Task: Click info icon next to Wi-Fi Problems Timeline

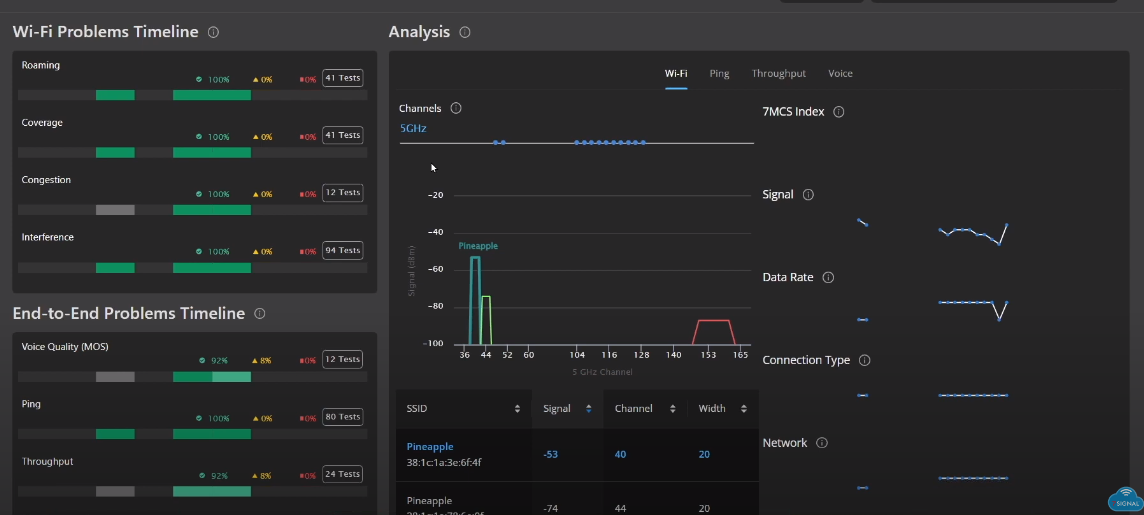Action: pos(213,32)
